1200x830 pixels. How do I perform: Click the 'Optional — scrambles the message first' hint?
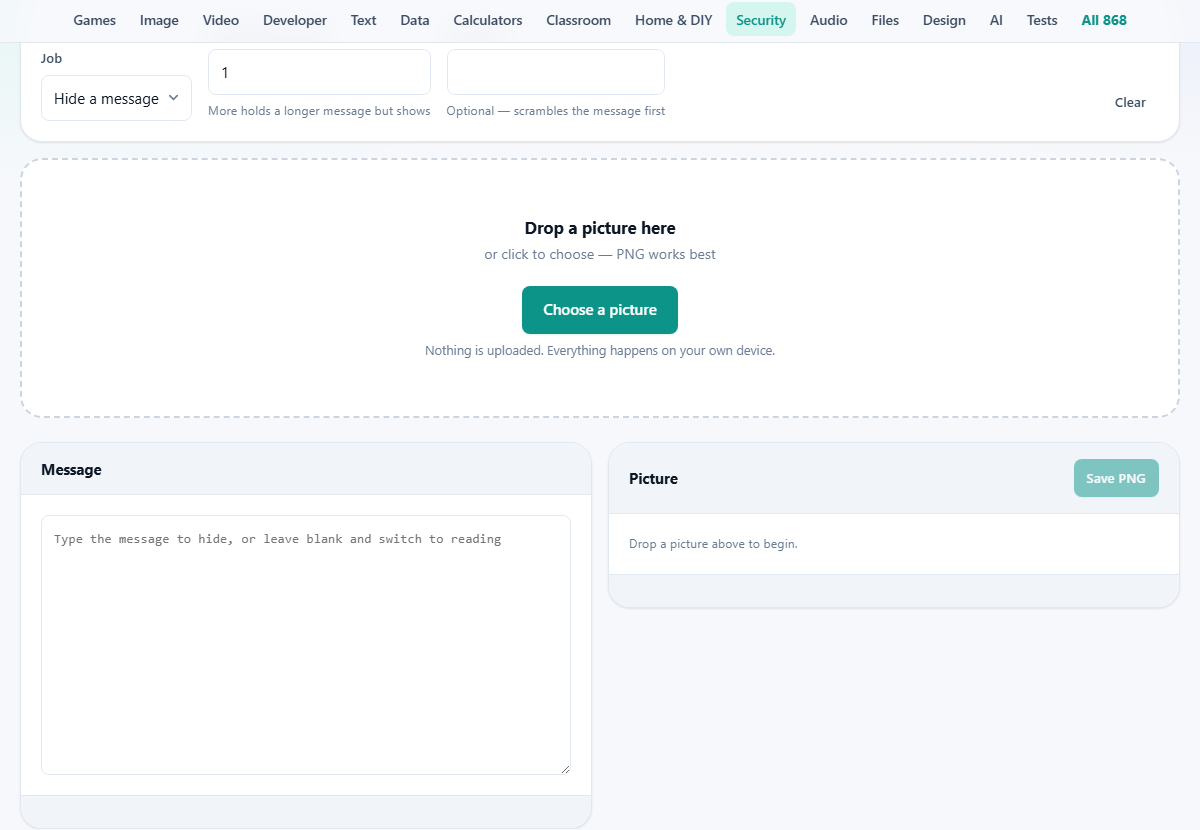coord(556,111)
